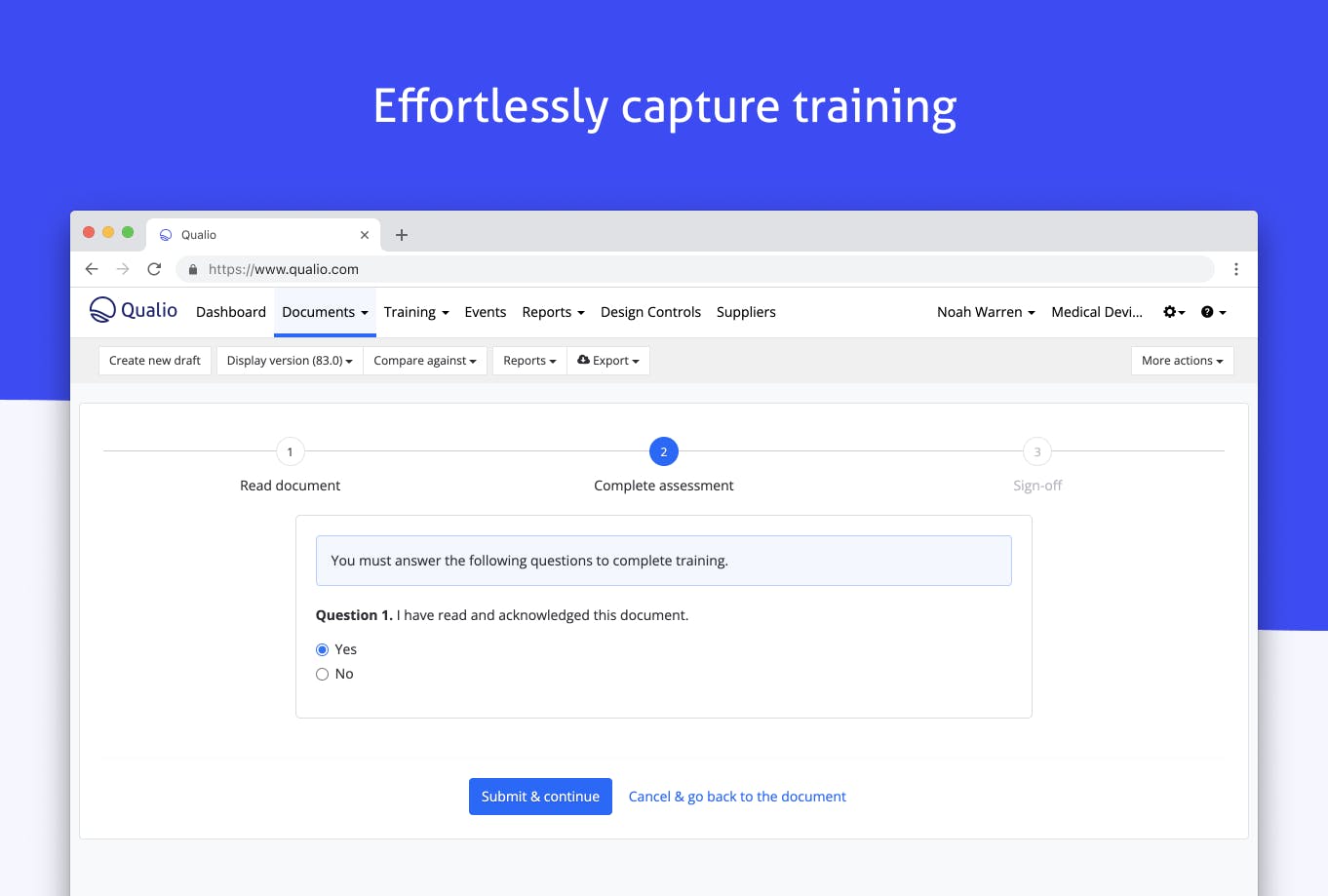Reload the page with the refresh icon

[153, 268]
